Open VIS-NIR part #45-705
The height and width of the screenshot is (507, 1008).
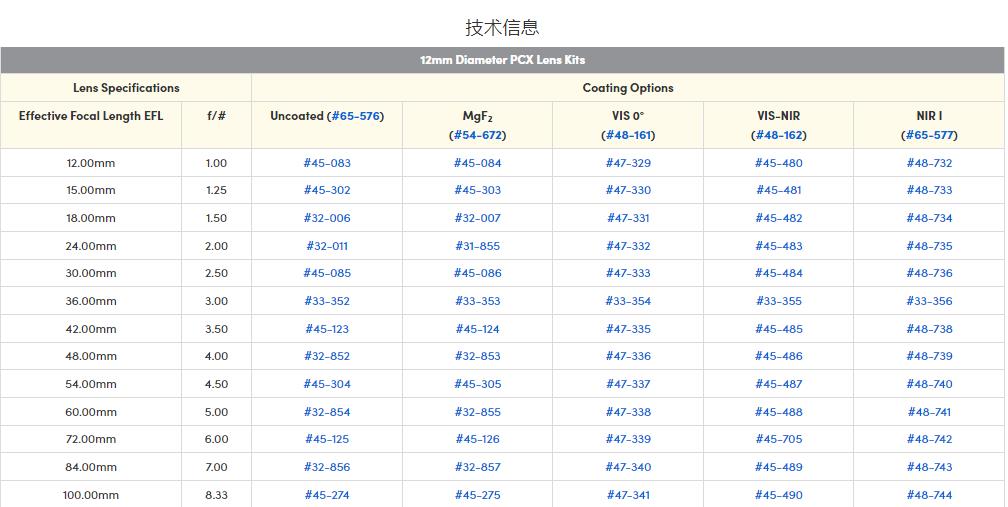click(x=778, y=439)
